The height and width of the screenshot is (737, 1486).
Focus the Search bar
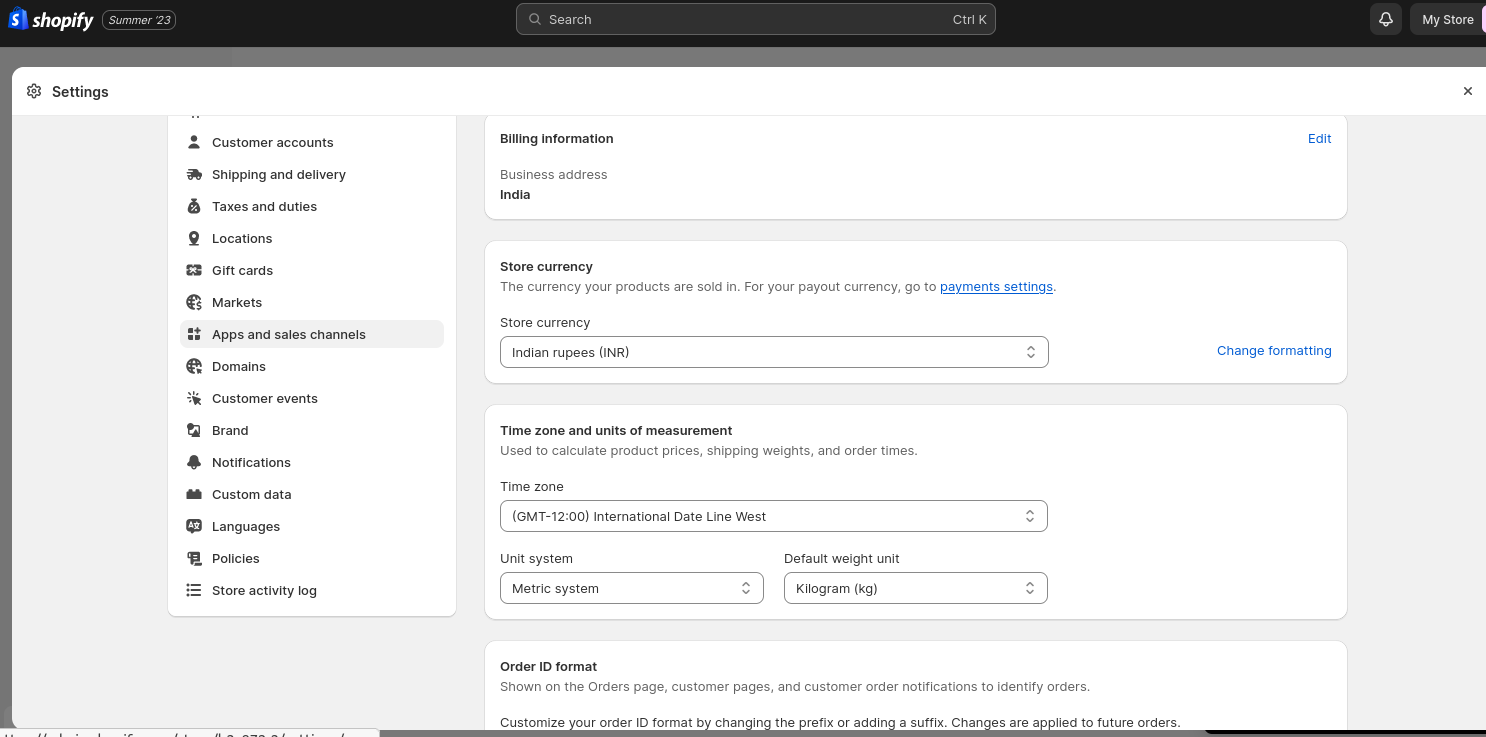pyautogui.click(x=756, y=19)
